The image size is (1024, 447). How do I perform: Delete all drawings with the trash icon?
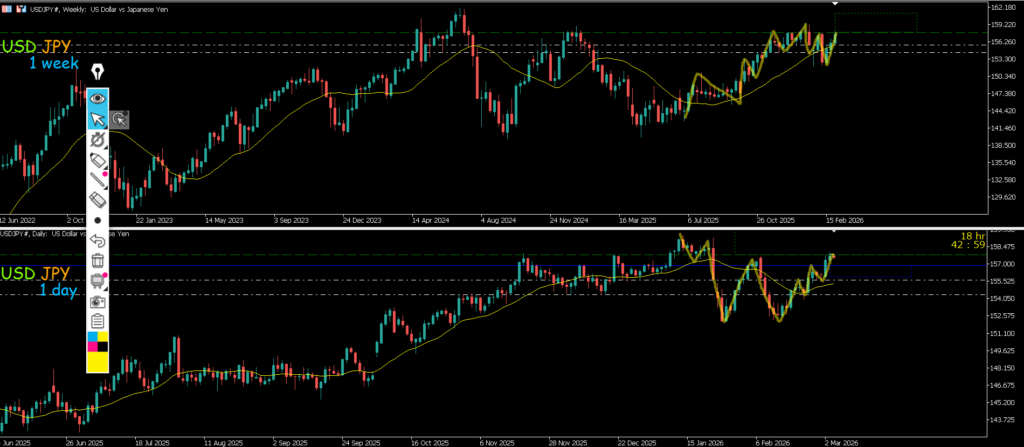pyautogui.click(x=98, y=260)
